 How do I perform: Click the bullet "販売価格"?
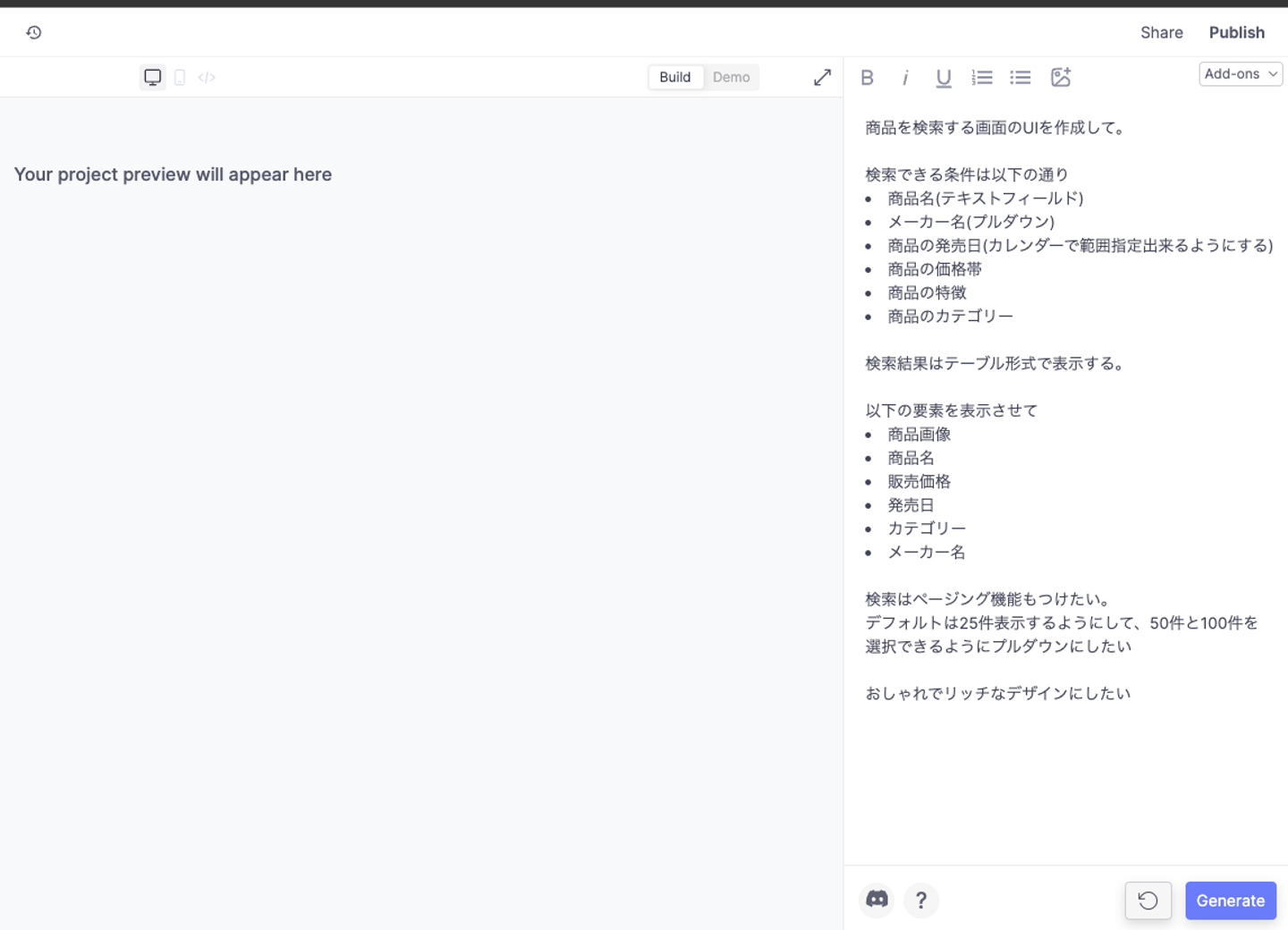(x=919, y=482)
